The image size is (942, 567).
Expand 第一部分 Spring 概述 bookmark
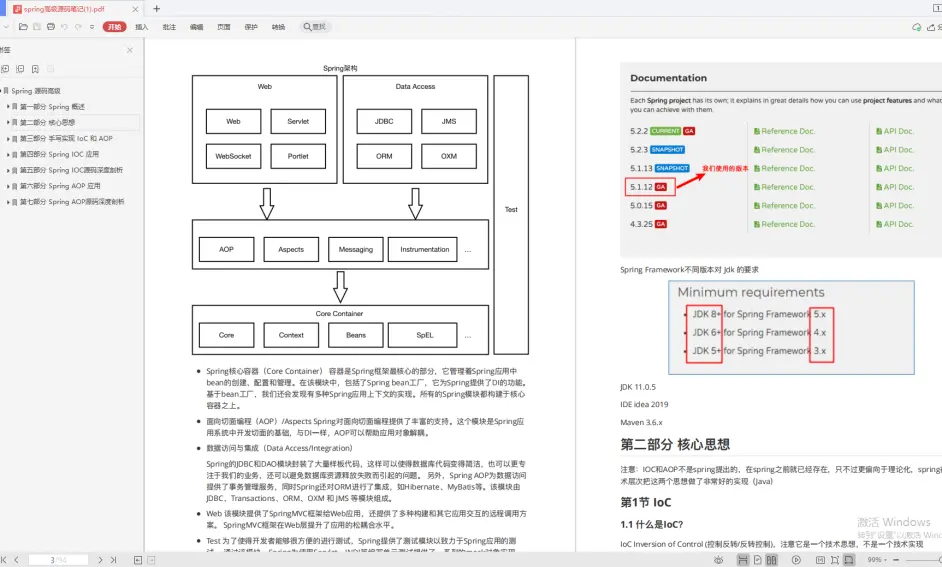point(8,106)
